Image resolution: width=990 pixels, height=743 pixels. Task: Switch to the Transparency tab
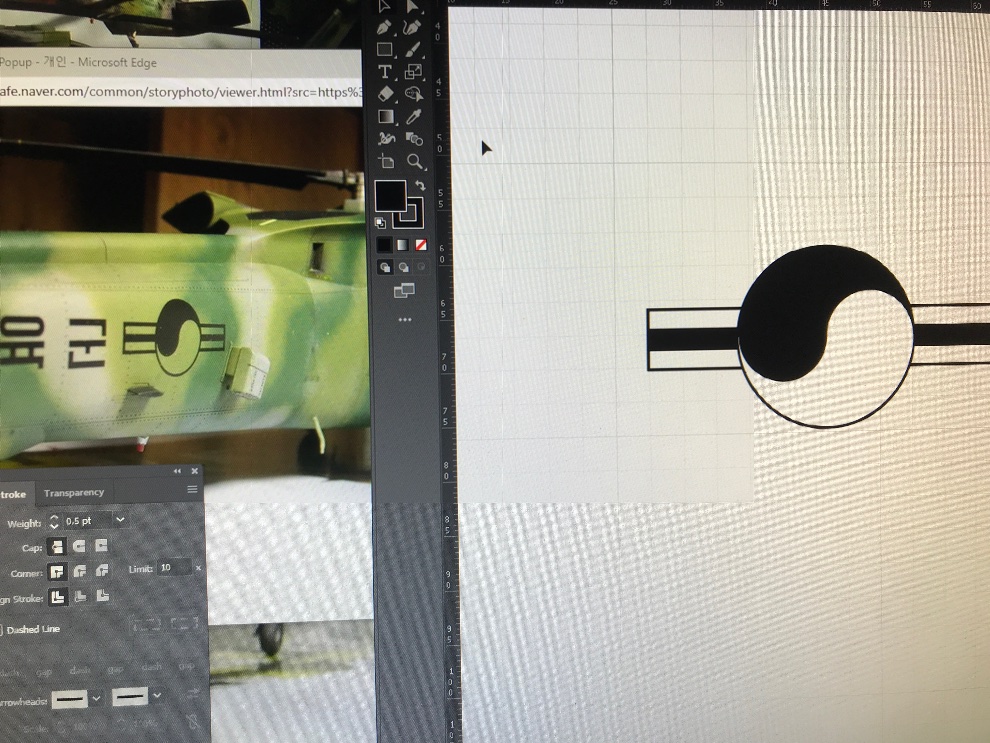[x=74, y=493]
